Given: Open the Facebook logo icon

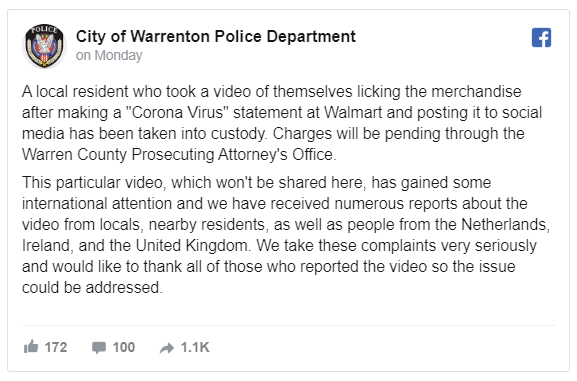Looking at the screenshot, I should point(541,38).
